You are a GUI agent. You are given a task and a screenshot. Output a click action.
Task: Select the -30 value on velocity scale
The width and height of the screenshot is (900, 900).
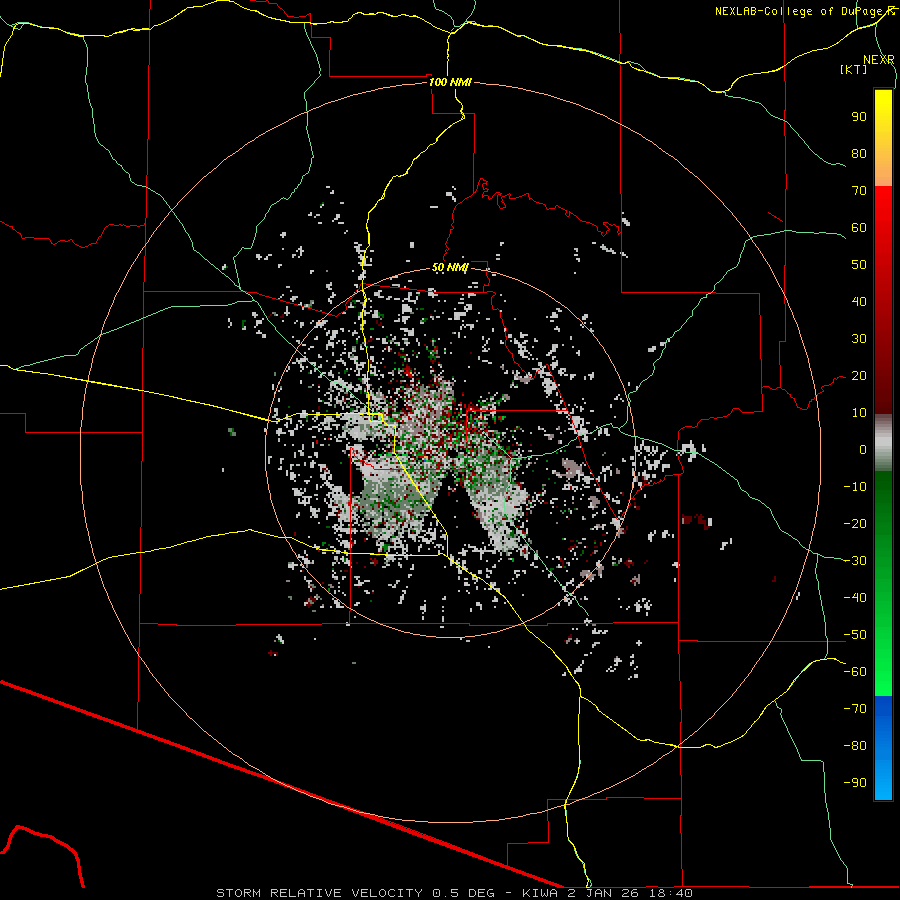[855, 561]
